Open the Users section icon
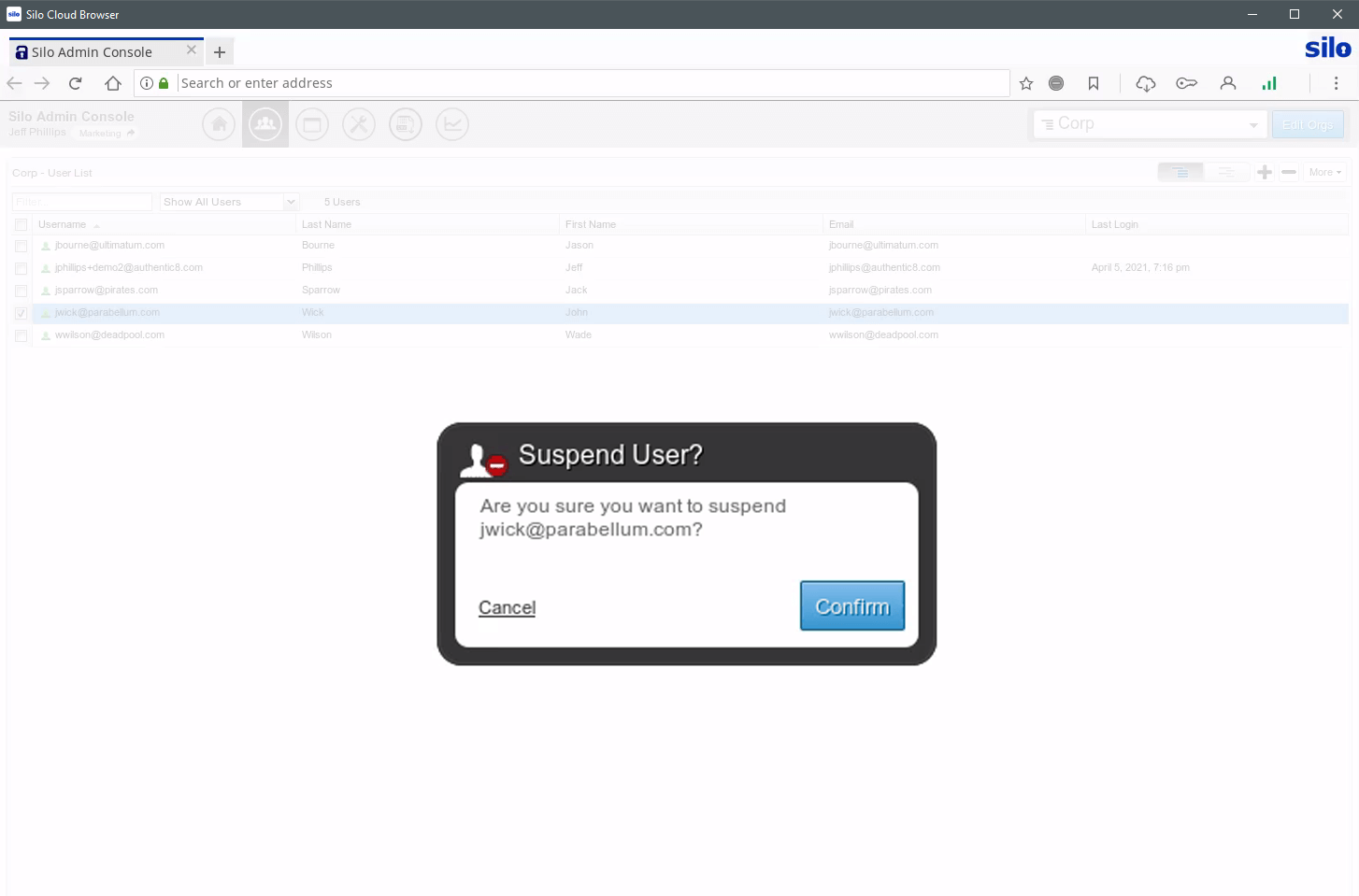The width and height of the screenshot is (1359, 896). (265, 124)
